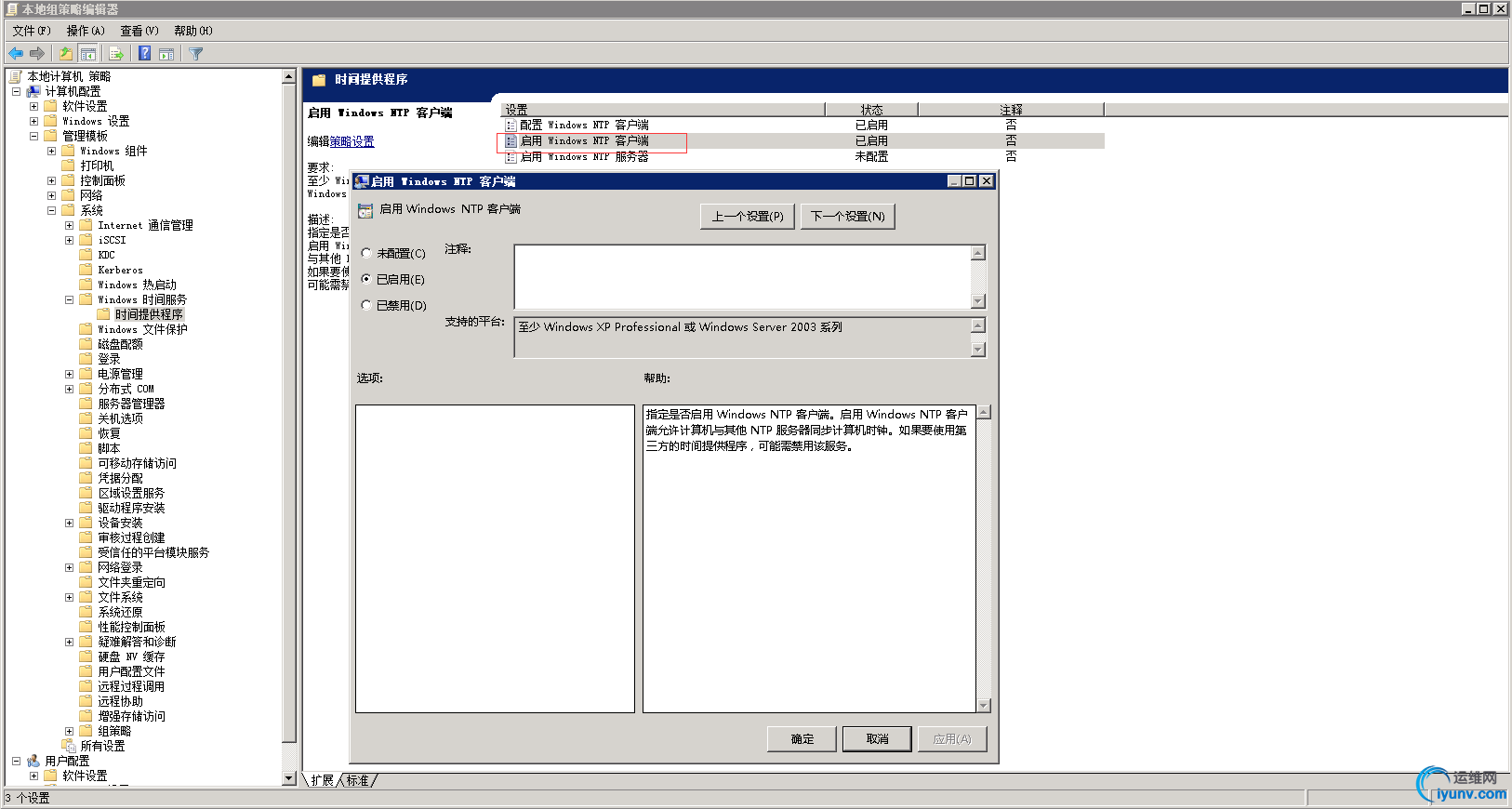Collapse the 计算机配置 tree node
Image resolution: width=1512 pixels, height=809 pixels.
(16, 91)
